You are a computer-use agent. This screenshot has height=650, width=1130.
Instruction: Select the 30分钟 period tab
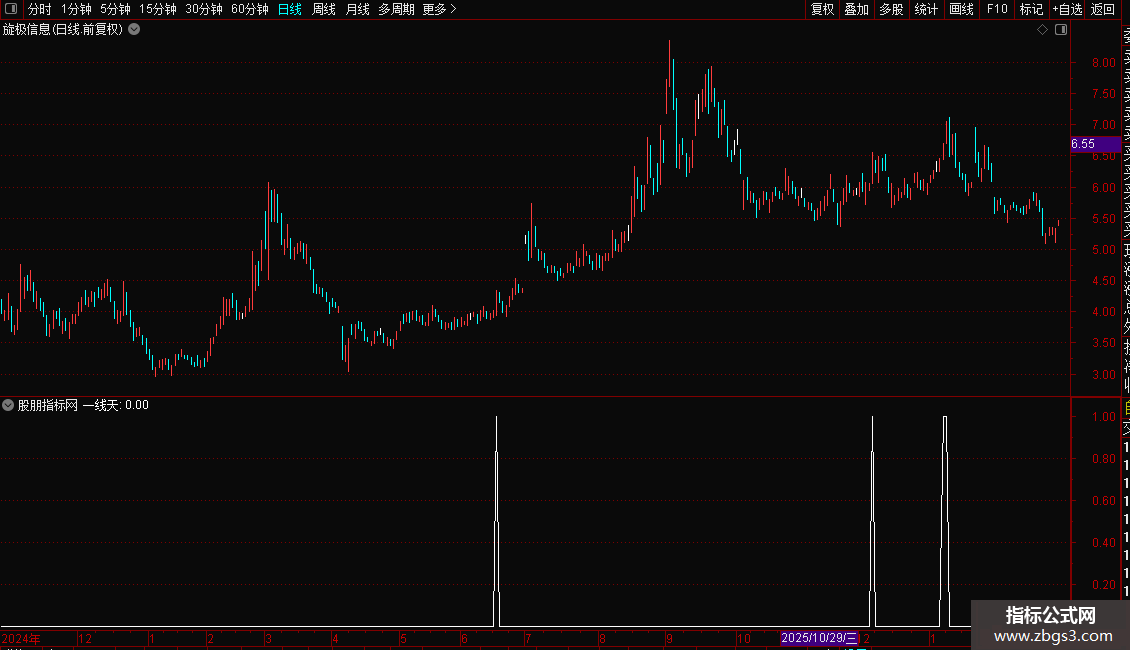tap(204, 9)
